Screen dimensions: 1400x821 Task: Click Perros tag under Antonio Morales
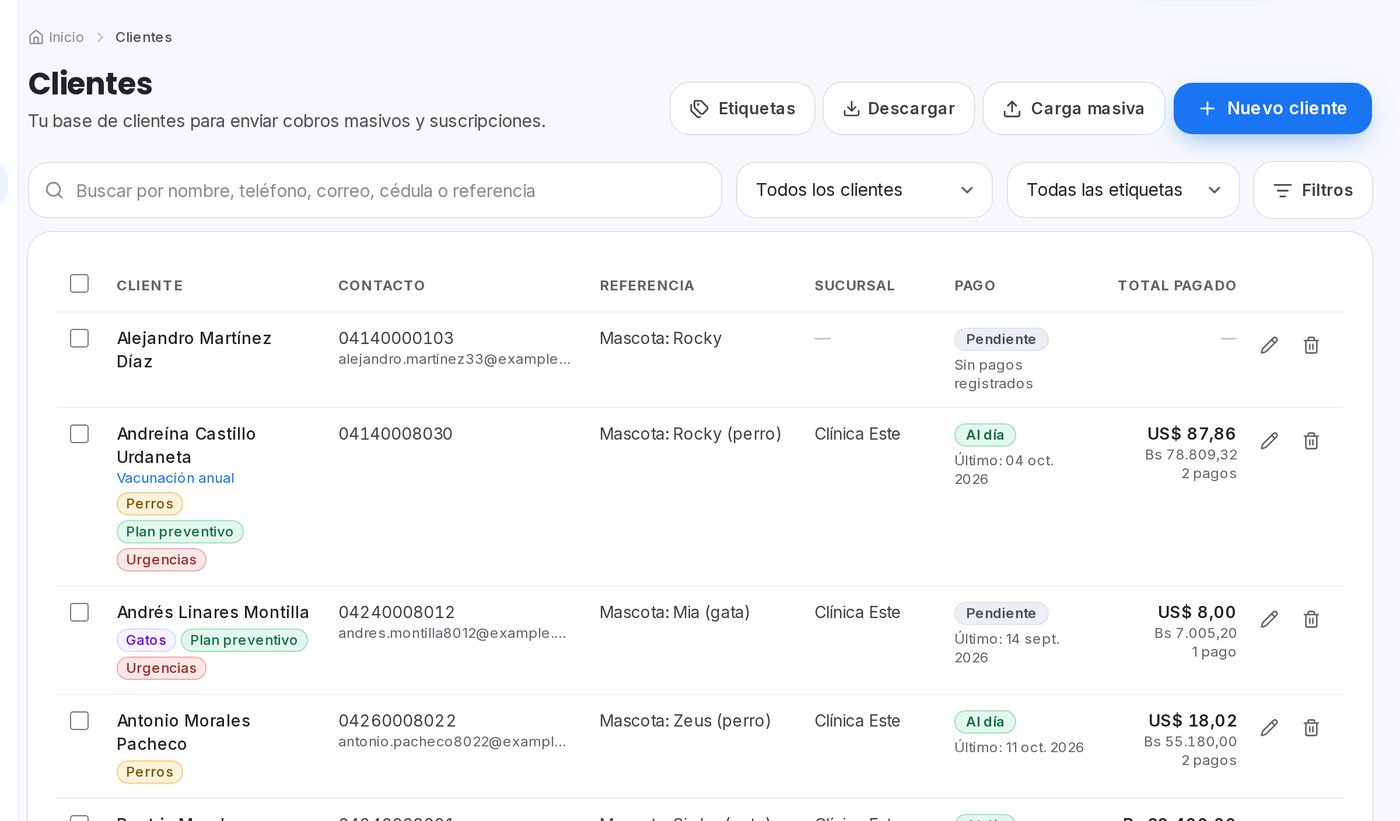(x=150, y=772)
